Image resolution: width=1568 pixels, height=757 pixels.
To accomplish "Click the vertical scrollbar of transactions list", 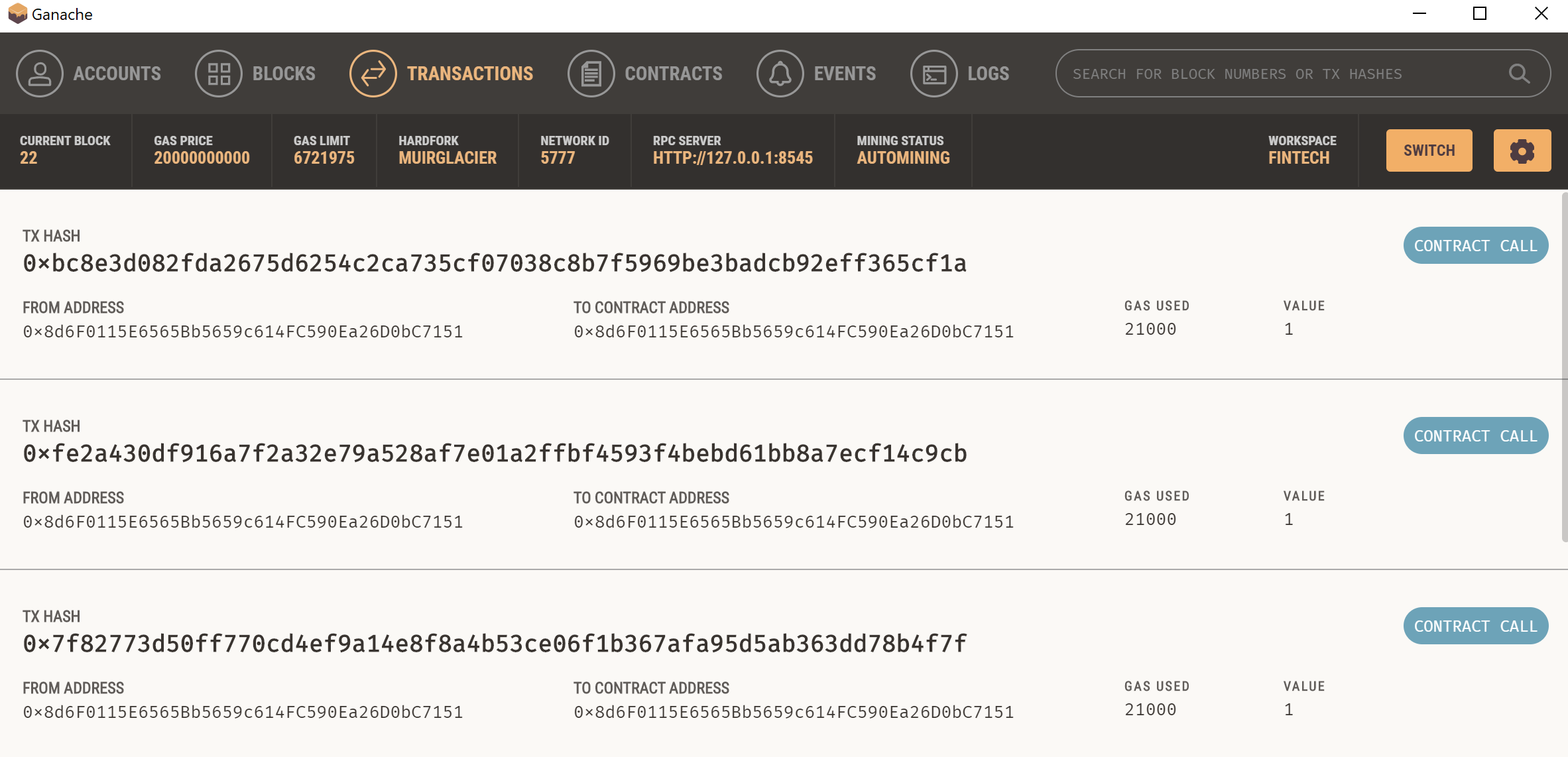I will (1564, 367).
